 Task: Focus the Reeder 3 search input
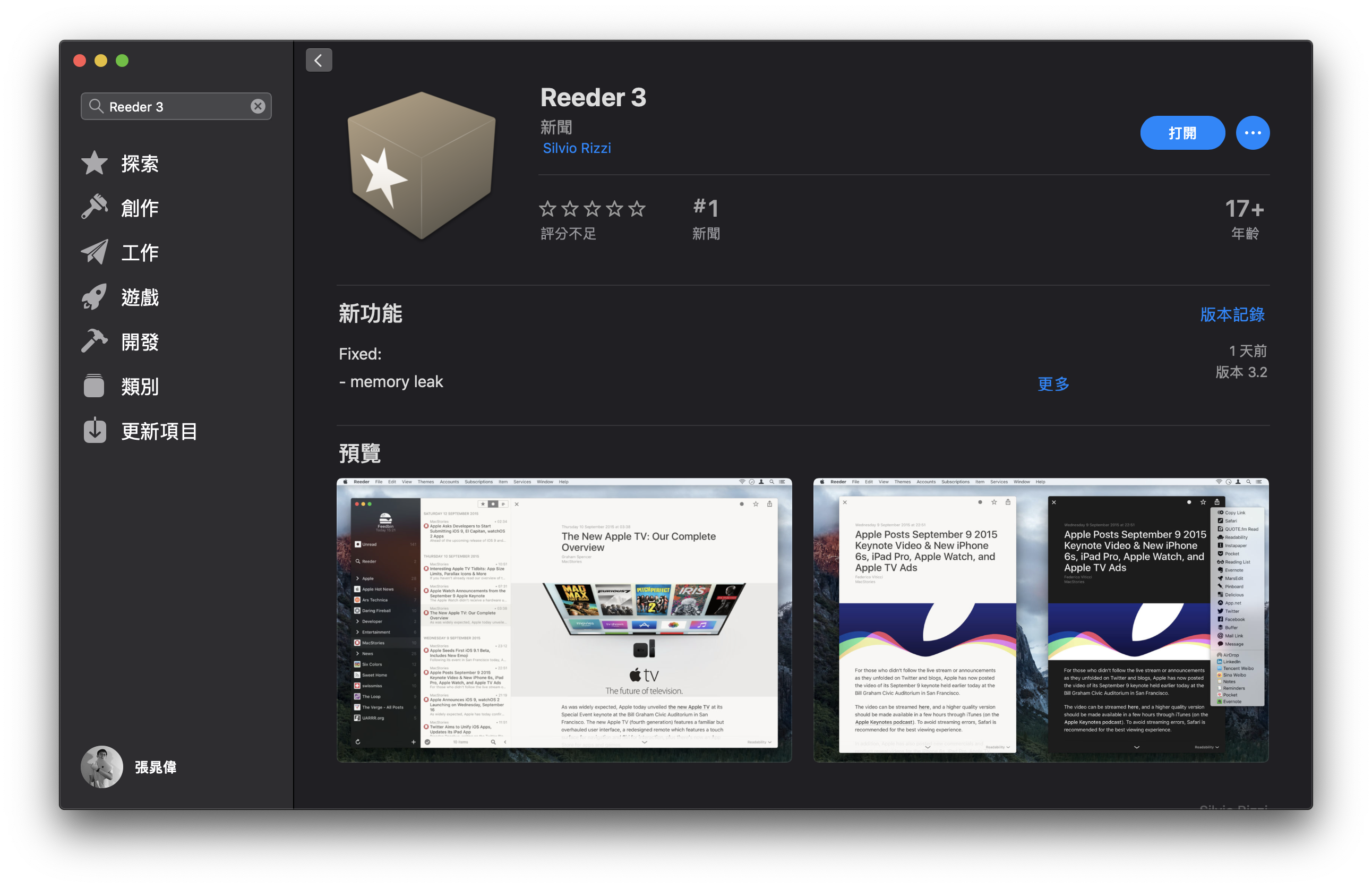coord(176,106)
